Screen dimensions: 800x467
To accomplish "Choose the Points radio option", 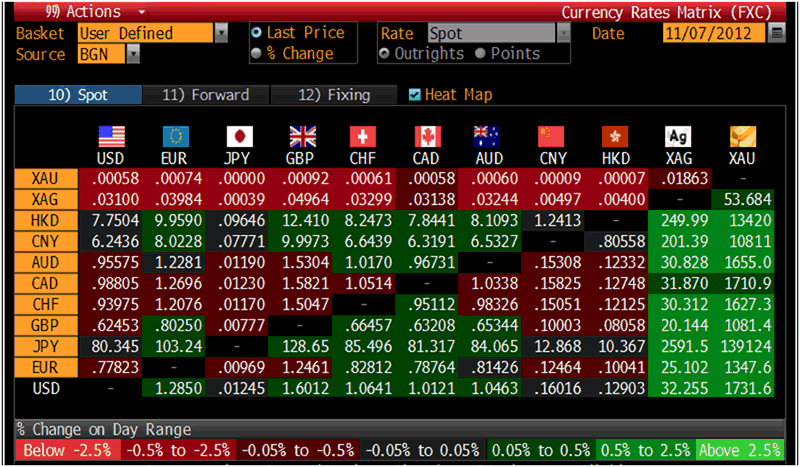I will (481, 54).
